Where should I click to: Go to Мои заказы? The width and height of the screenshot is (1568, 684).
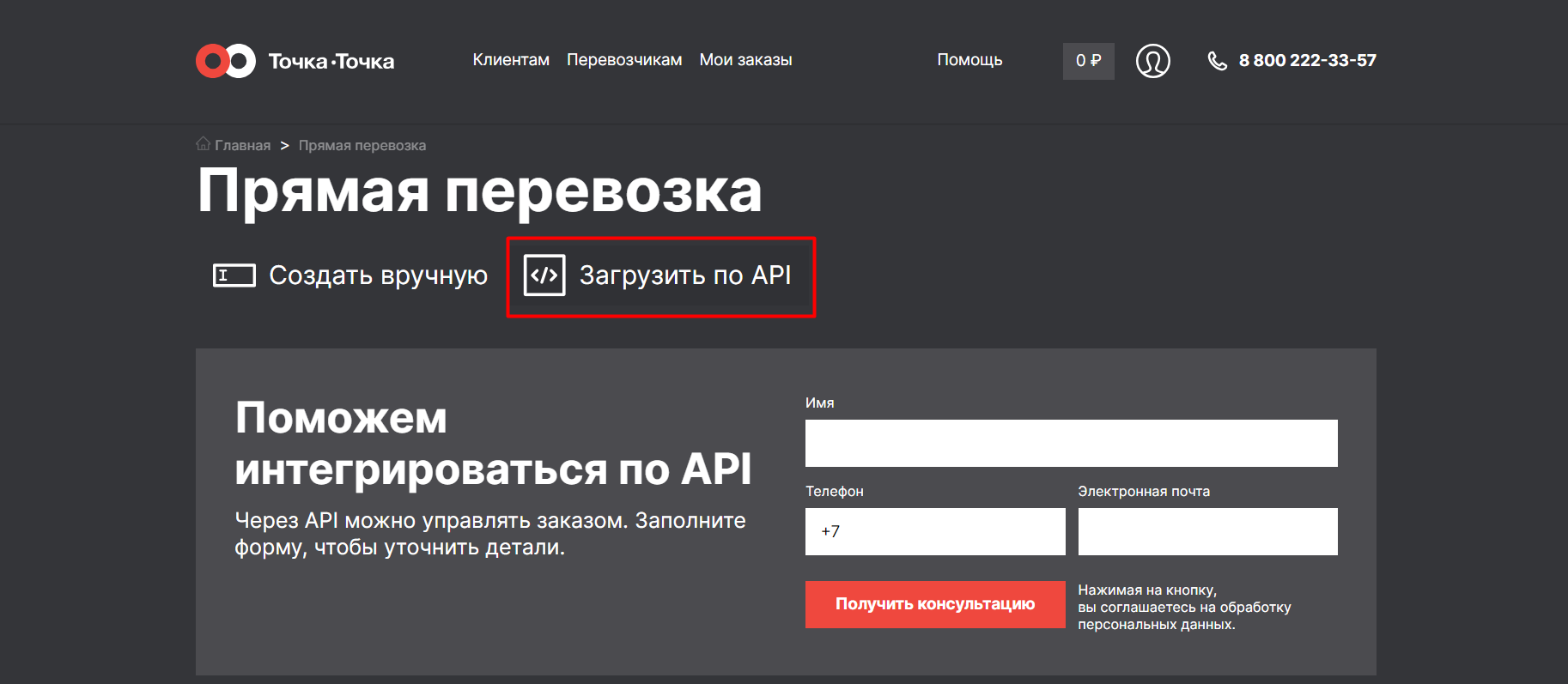tap(745, 60)
